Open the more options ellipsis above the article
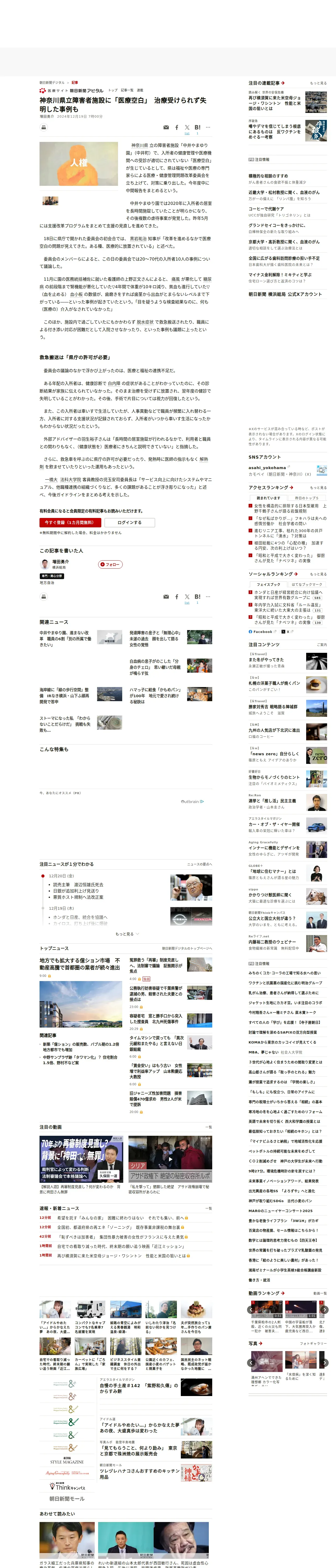This screenshot has height=1568, width=336. 208,128
